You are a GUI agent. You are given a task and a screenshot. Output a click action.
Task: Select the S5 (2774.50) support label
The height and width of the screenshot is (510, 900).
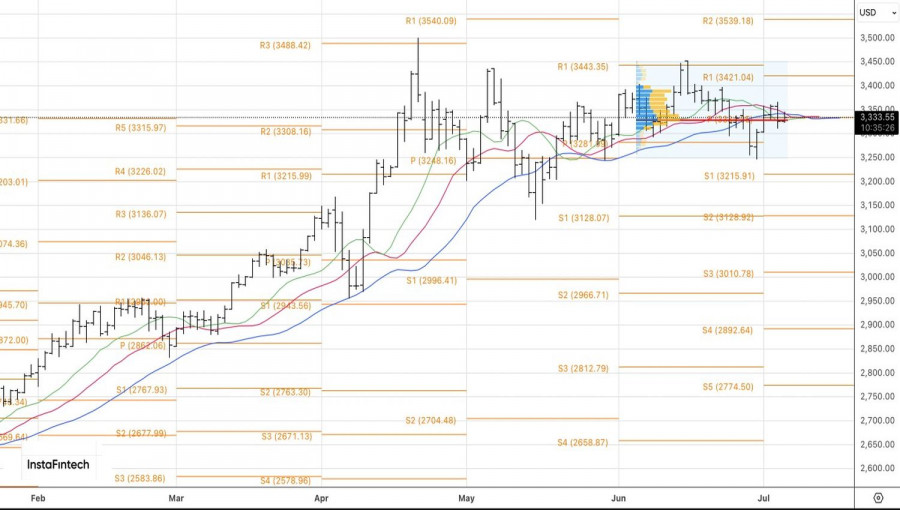click(728, 387)
